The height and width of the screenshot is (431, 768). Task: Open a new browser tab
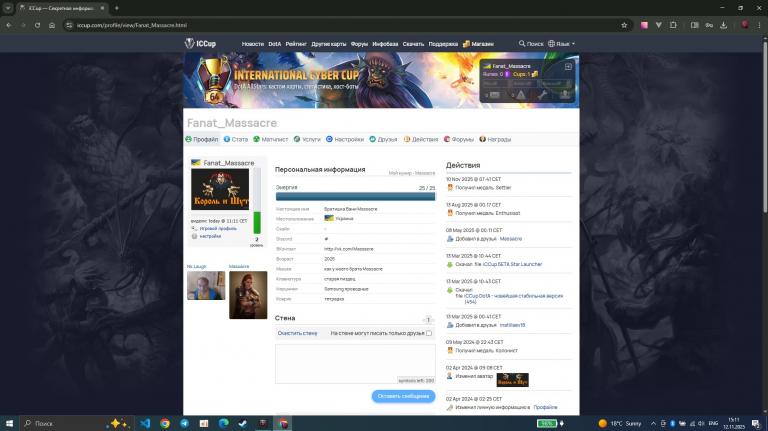[117, 8]
